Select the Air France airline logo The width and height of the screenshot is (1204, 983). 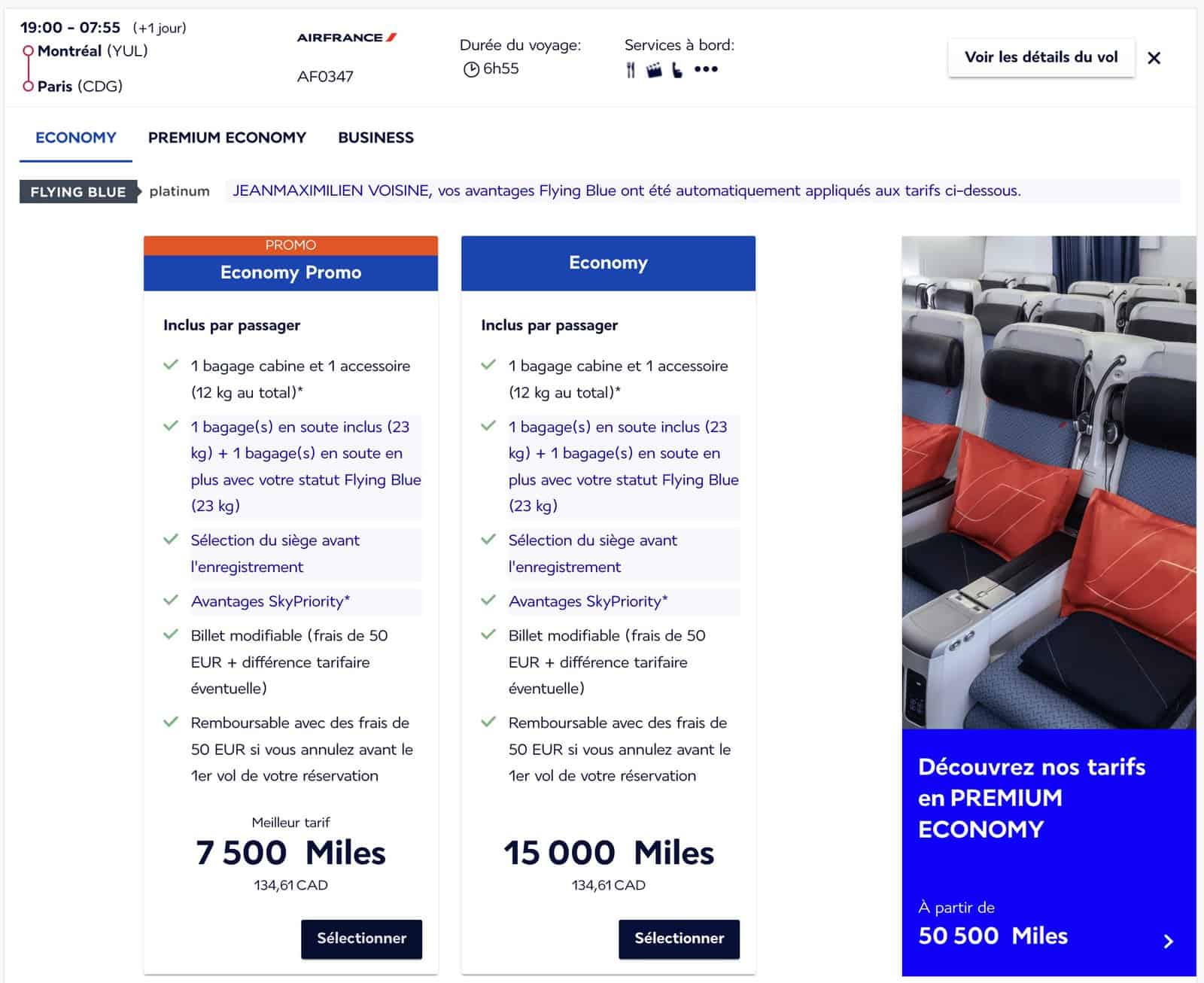point(345,38)
